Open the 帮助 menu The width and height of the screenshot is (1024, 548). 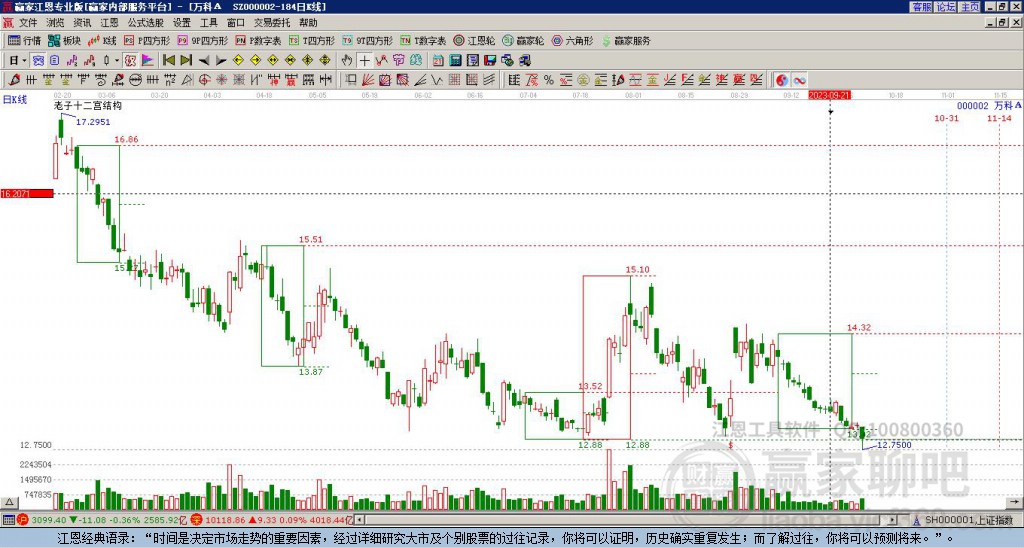(x=308, y=23)
